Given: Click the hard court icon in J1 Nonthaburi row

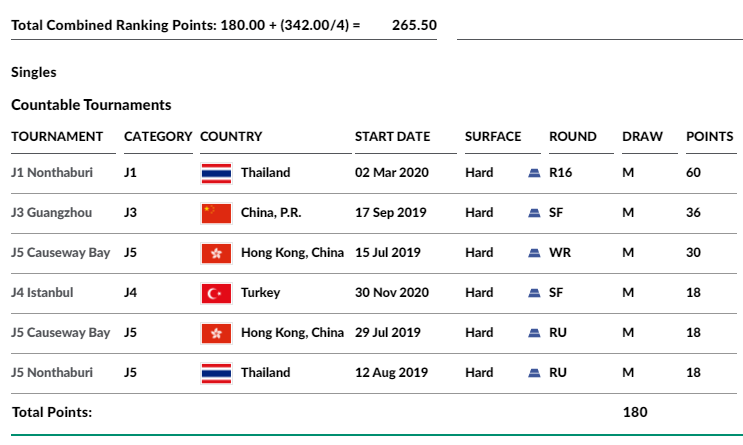Looking at the screenshot, I should click(534, 173).
